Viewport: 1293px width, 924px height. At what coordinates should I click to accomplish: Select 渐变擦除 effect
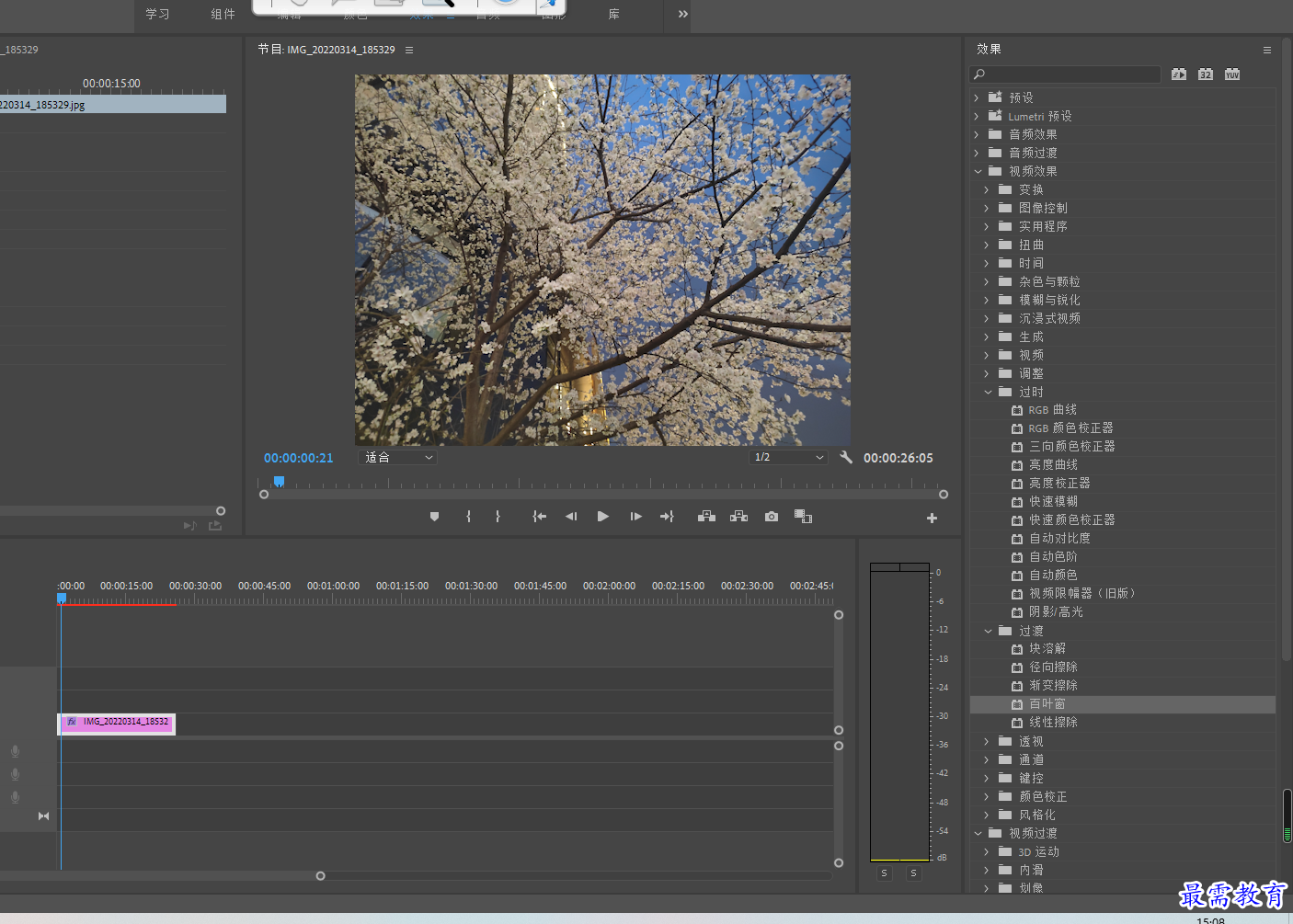(1053, 685)
